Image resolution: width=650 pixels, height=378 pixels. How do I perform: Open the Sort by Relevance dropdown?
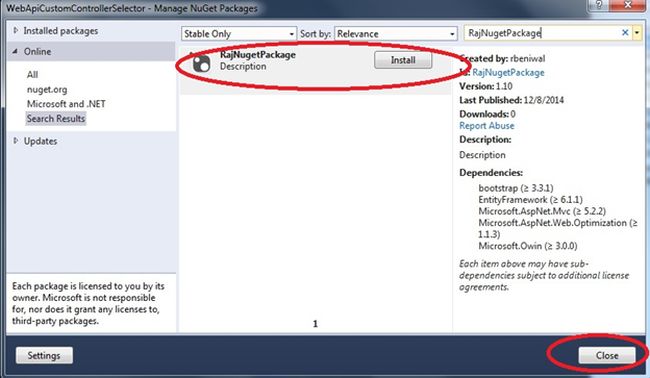click(395, 34)
